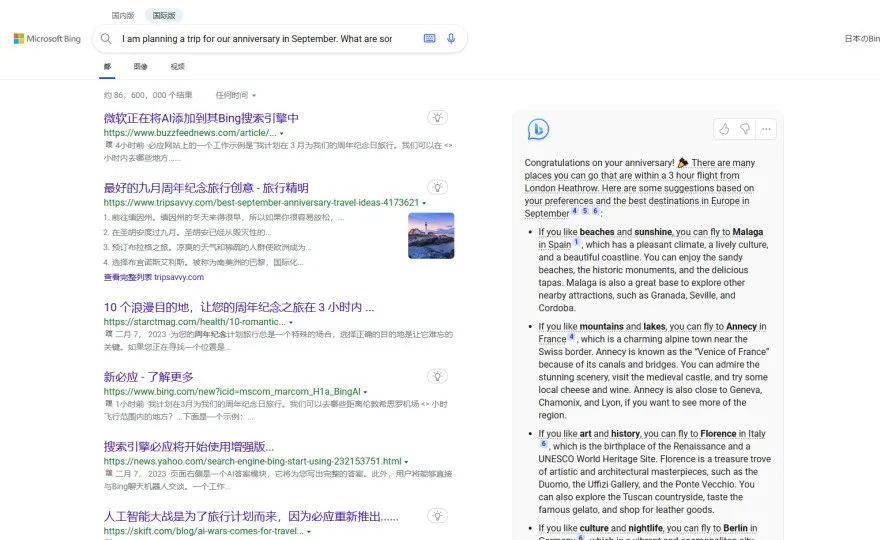Expand arrow next to starctmag.com URL
This screenshot has height=540, width=880.
[291, 322]
